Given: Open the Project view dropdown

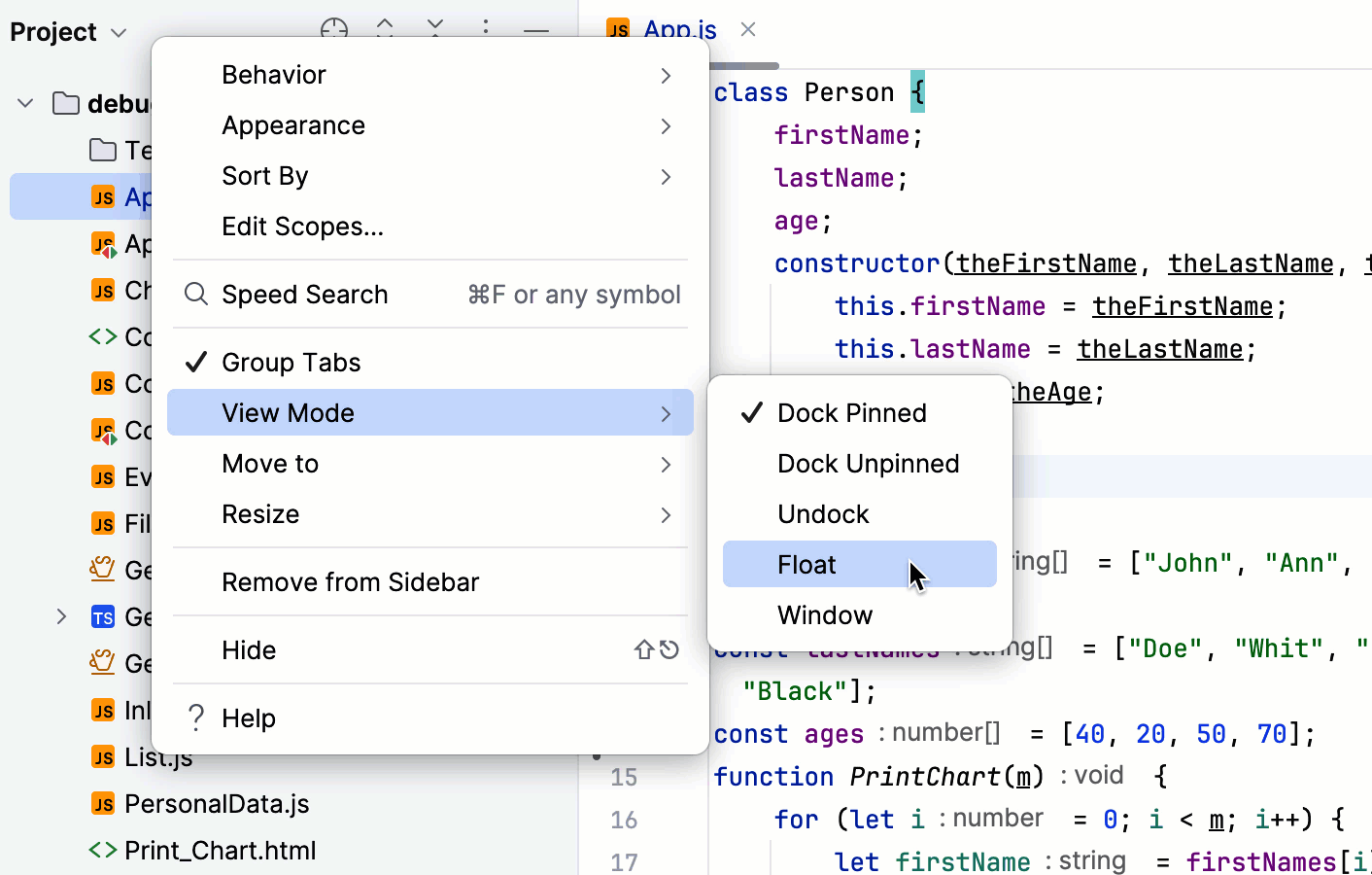Looking at the screenshot, I should (x=68, y=32).
